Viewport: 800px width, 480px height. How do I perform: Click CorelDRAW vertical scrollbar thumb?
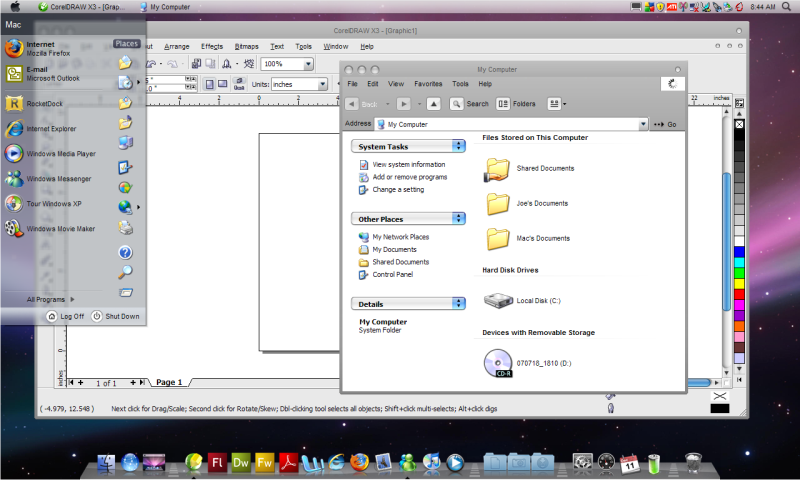726,242
